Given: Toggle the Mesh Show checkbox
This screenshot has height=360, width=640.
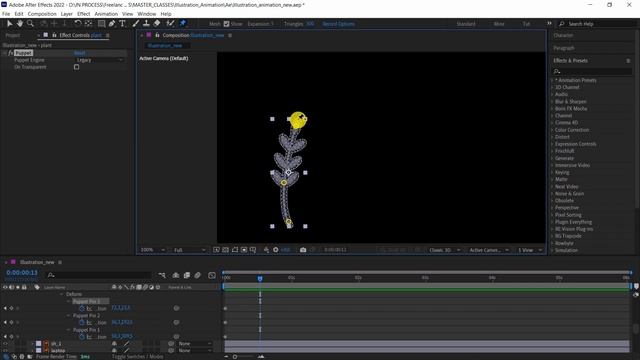Looking at the screenshot, I should click(x=227, y=24).
